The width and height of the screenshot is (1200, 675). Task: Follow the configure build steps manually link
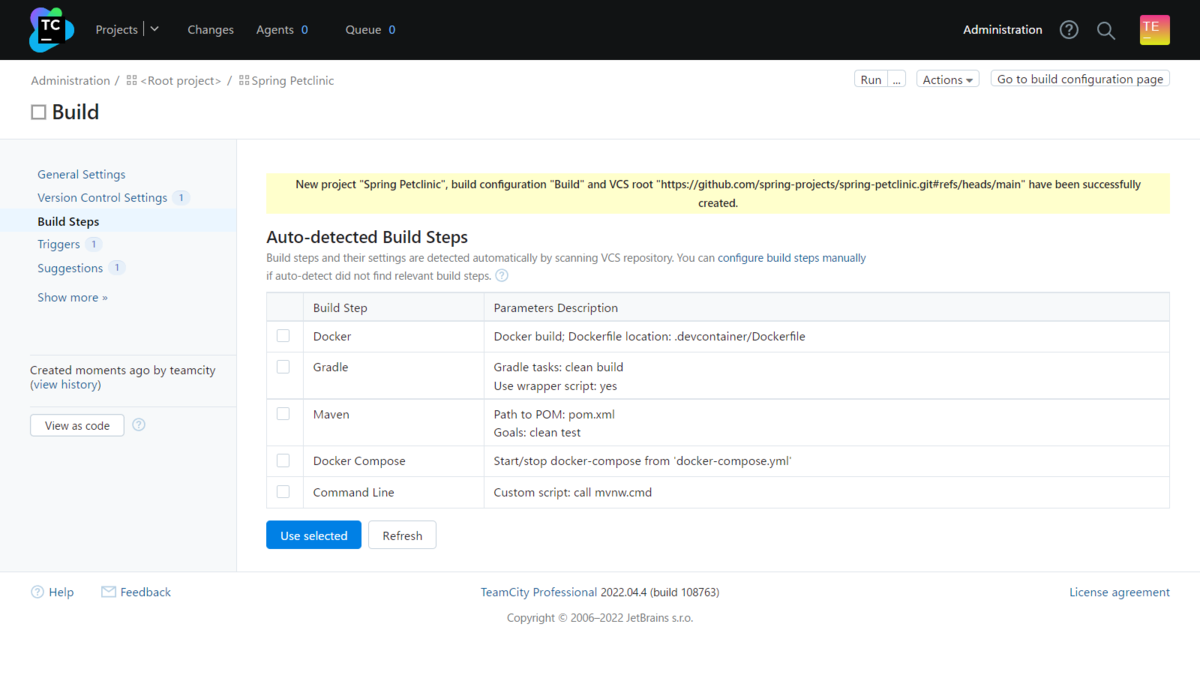tap(791, 258)
